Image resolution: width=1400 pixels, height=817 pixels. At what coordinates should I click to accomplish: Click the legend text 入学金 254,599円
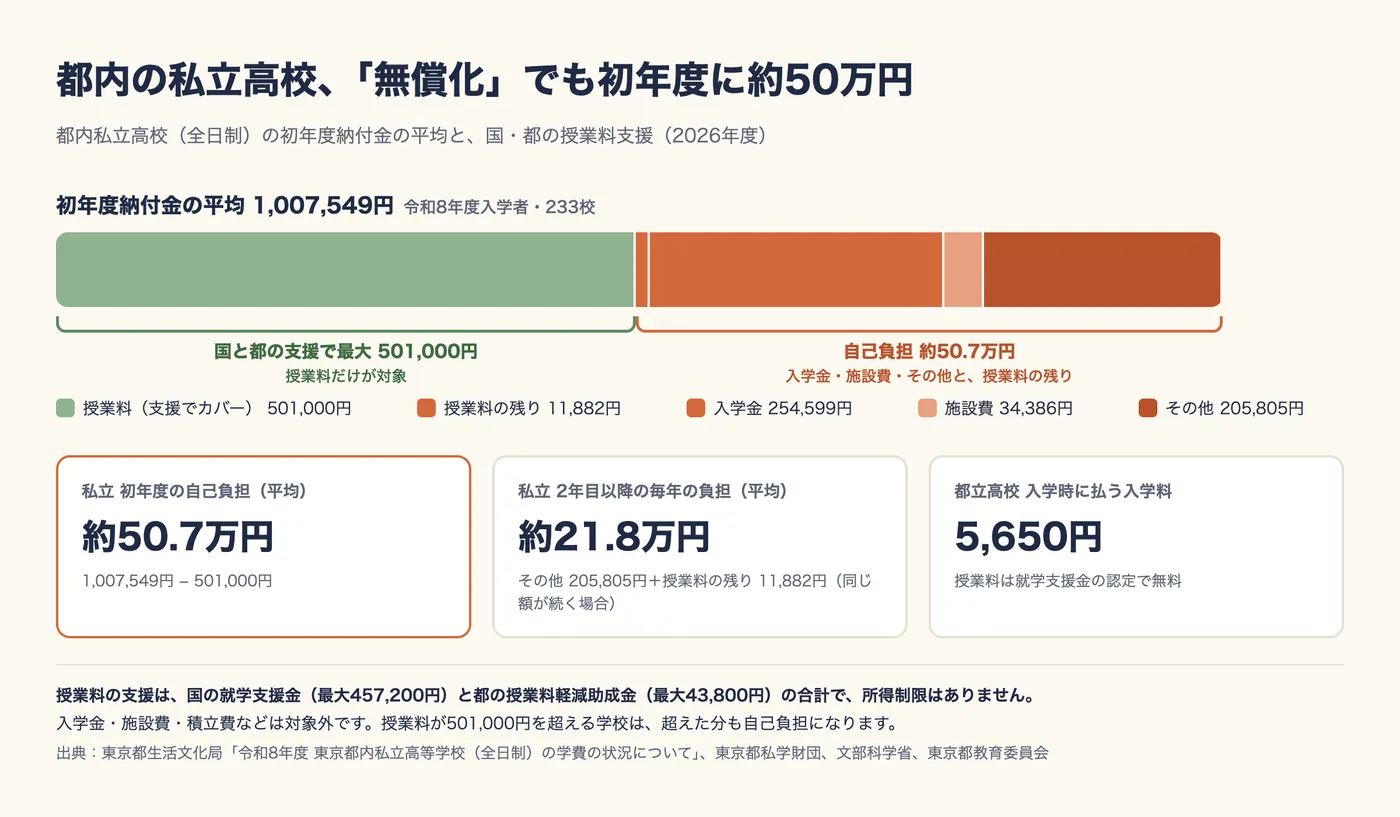[x=783, y=408]
